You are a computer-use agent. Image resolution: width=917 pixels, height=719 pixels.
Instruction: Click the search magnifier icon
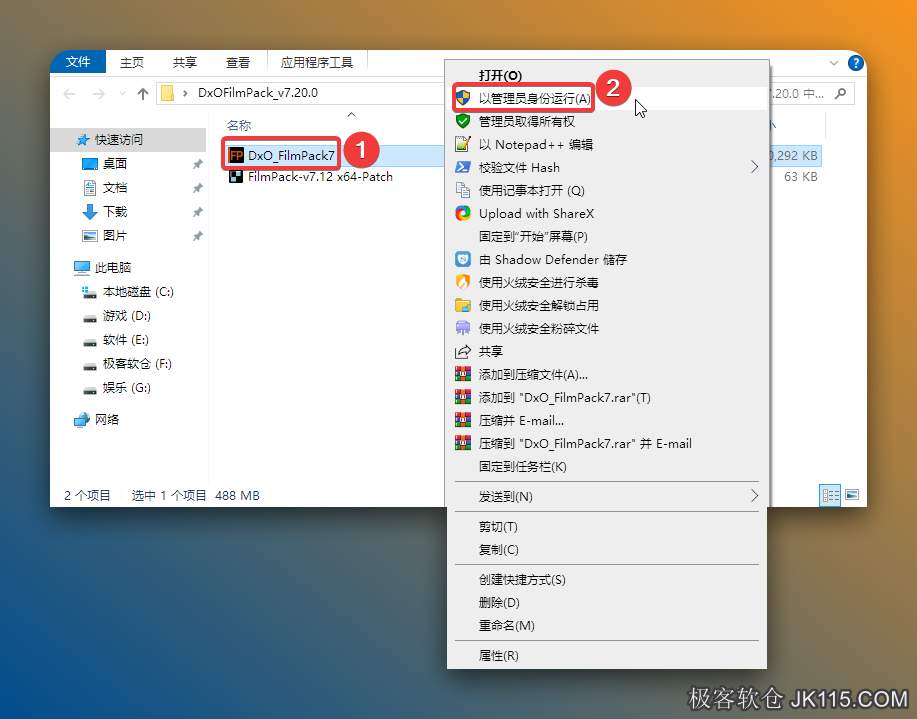pos(840,93)
